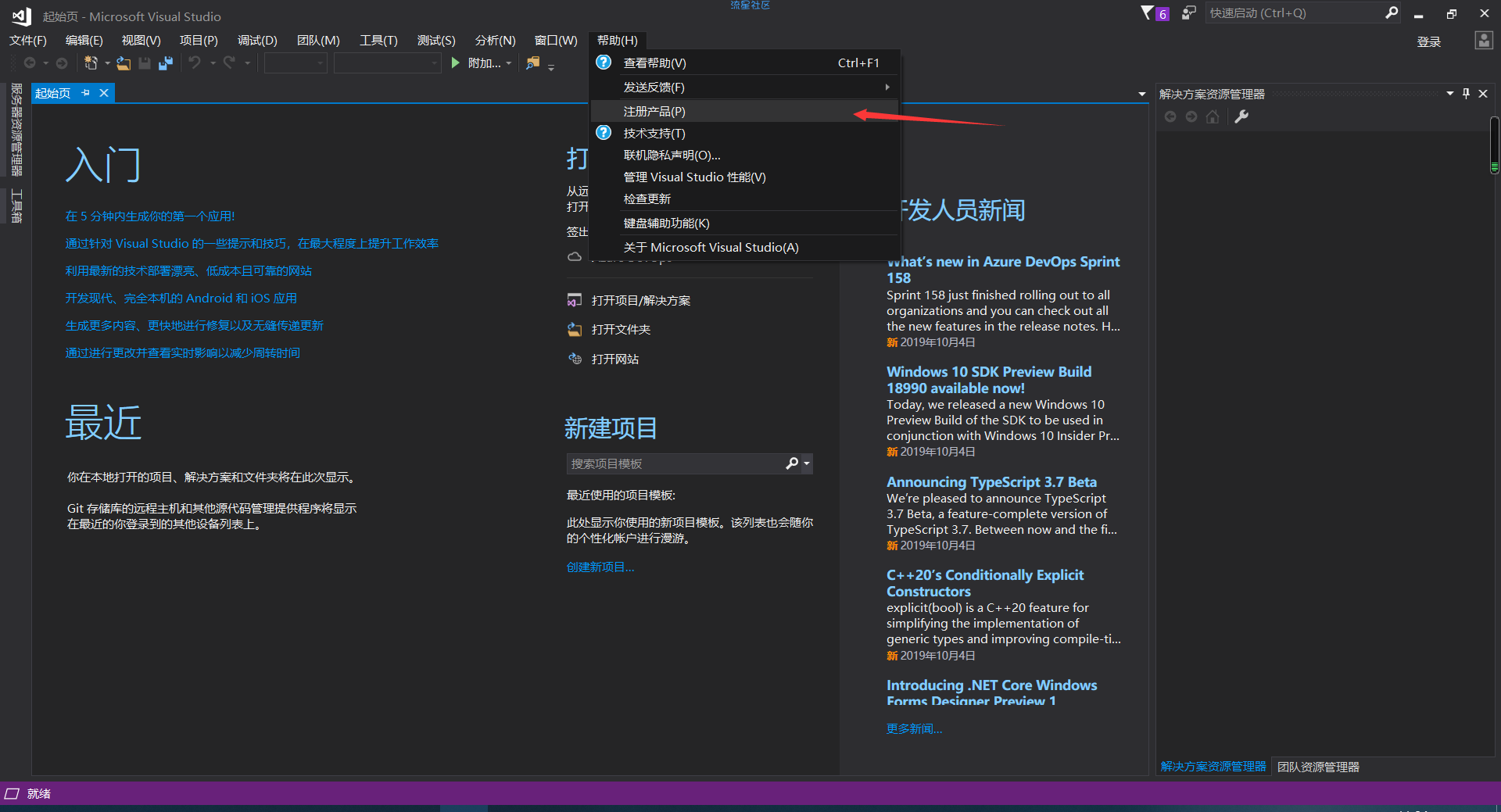Expand the 附加 button dropdown arrow

click(x=509, y=63)
